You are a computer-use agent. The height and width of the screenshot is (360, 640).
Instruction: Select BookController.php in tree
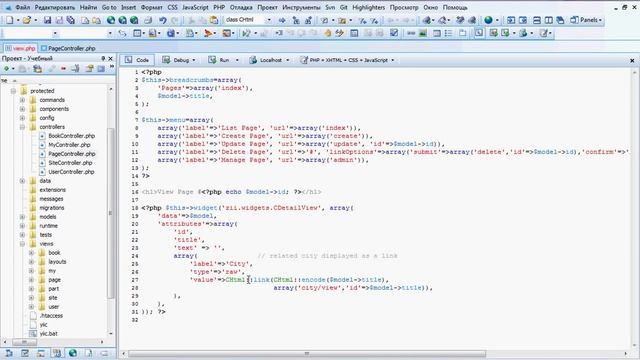71,136
